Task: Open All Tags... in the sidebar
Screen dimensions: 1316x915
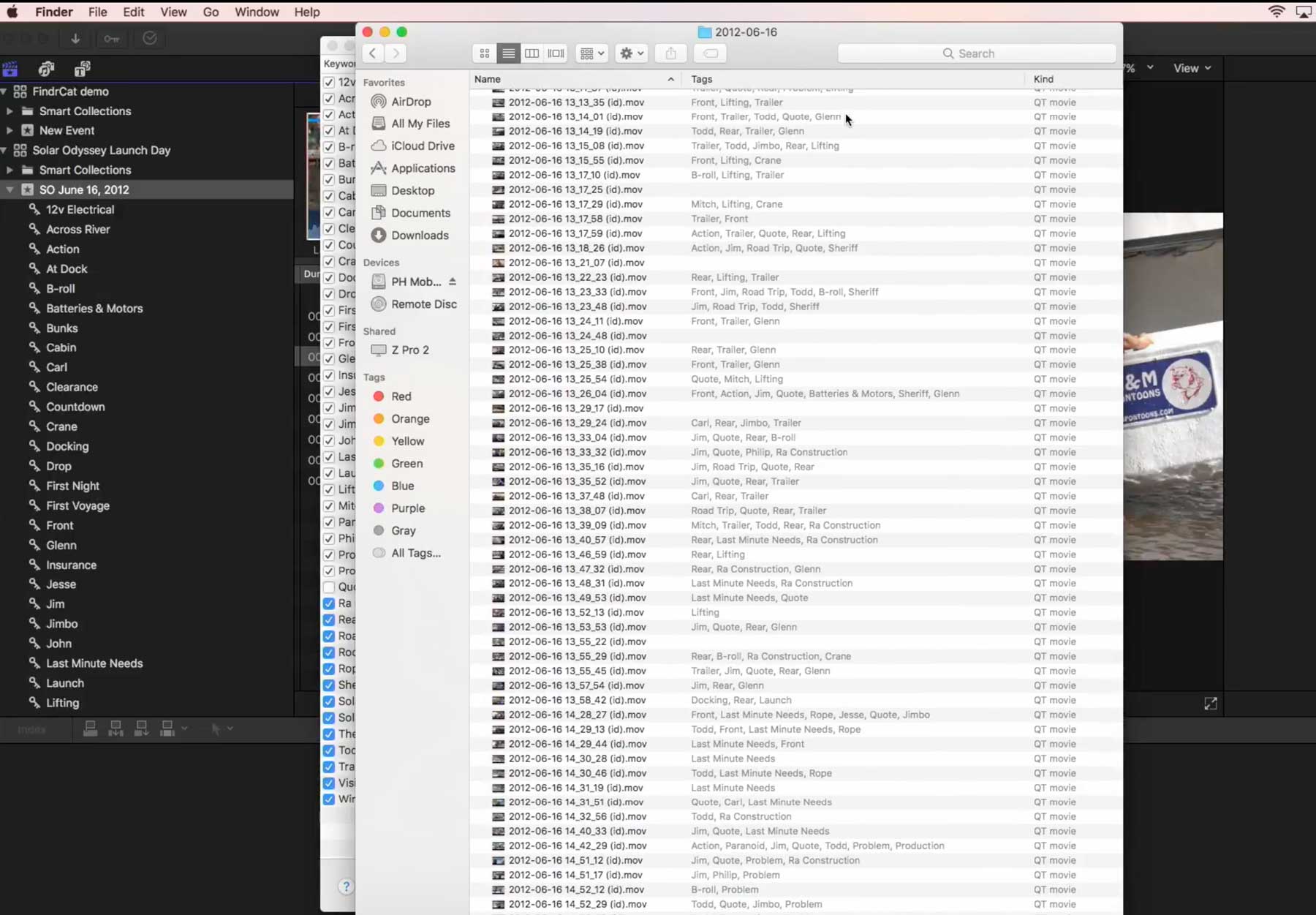Action: tap(416, 553)
